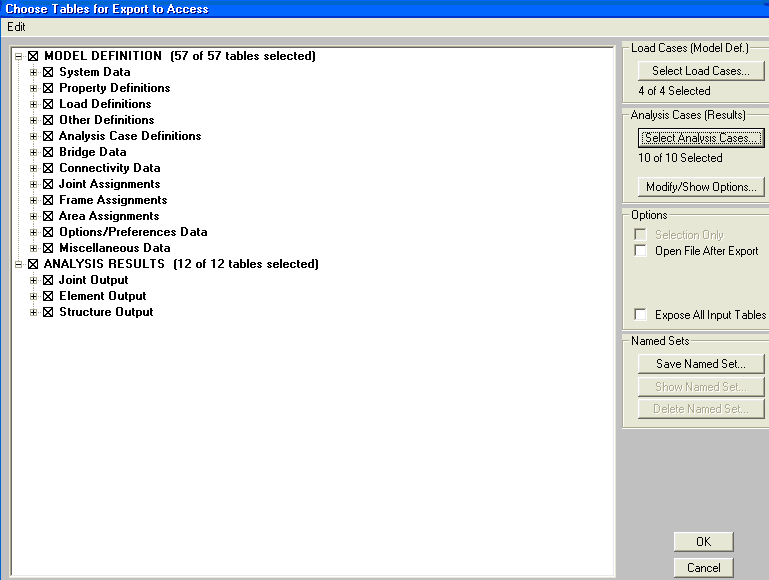Click the Select Load Cases button

point(701,71)
